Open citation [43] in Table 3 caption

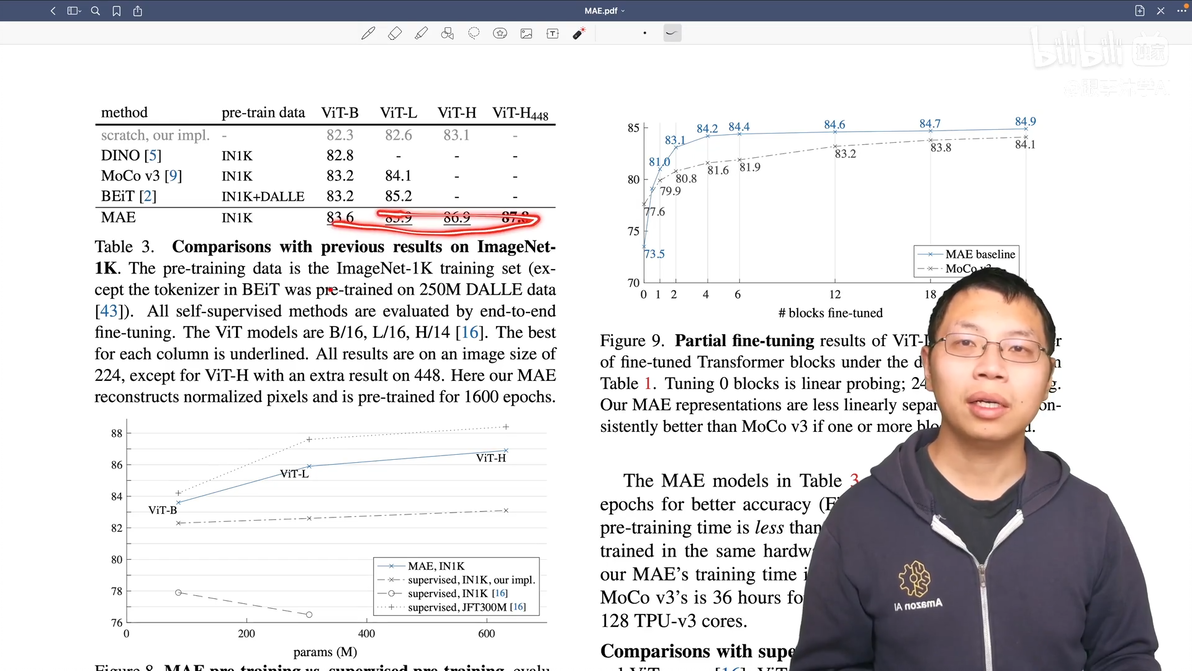109,311
